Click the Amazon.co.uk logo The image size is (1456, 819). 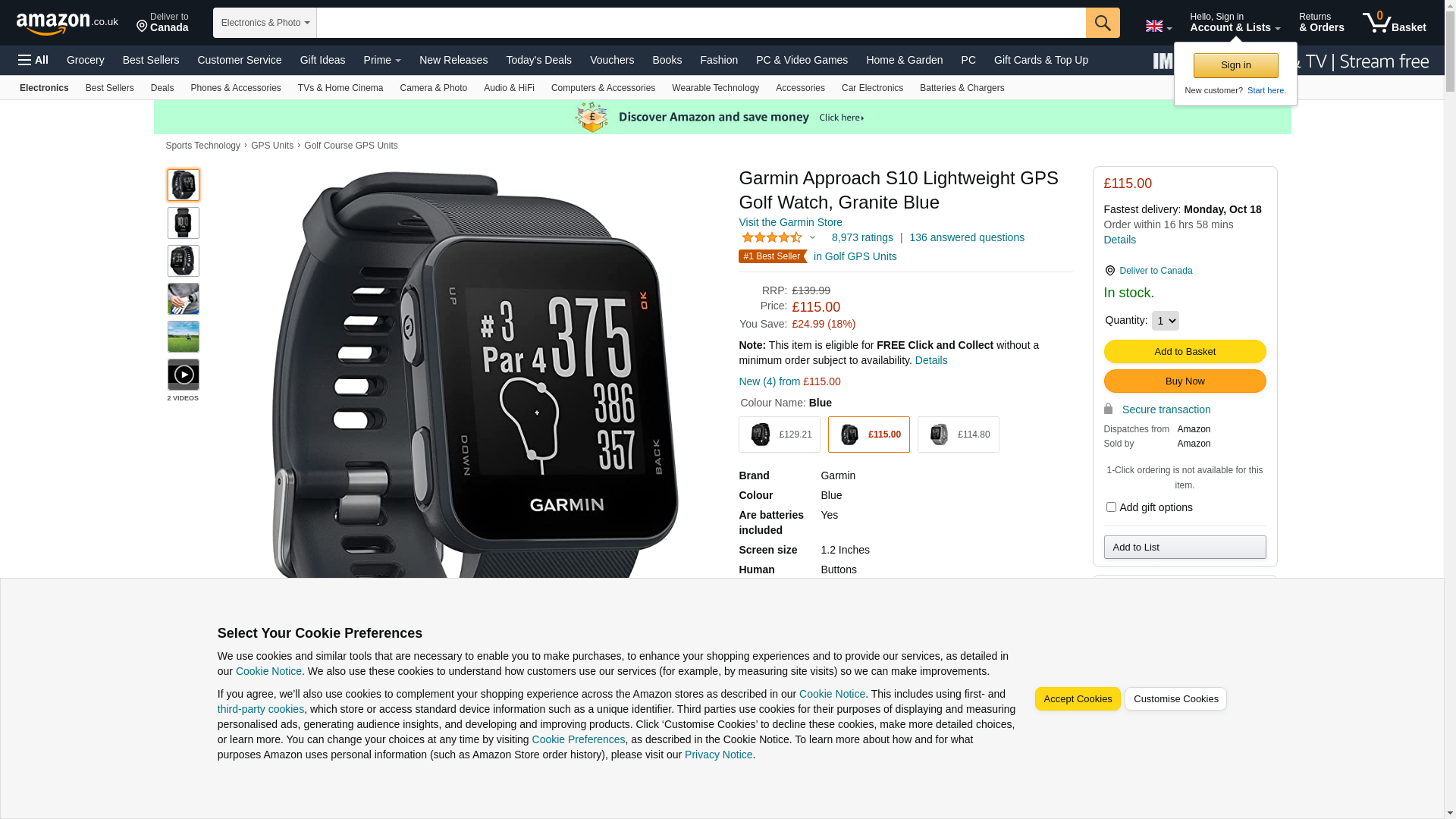pyautogui.click(x=67, y=24)
